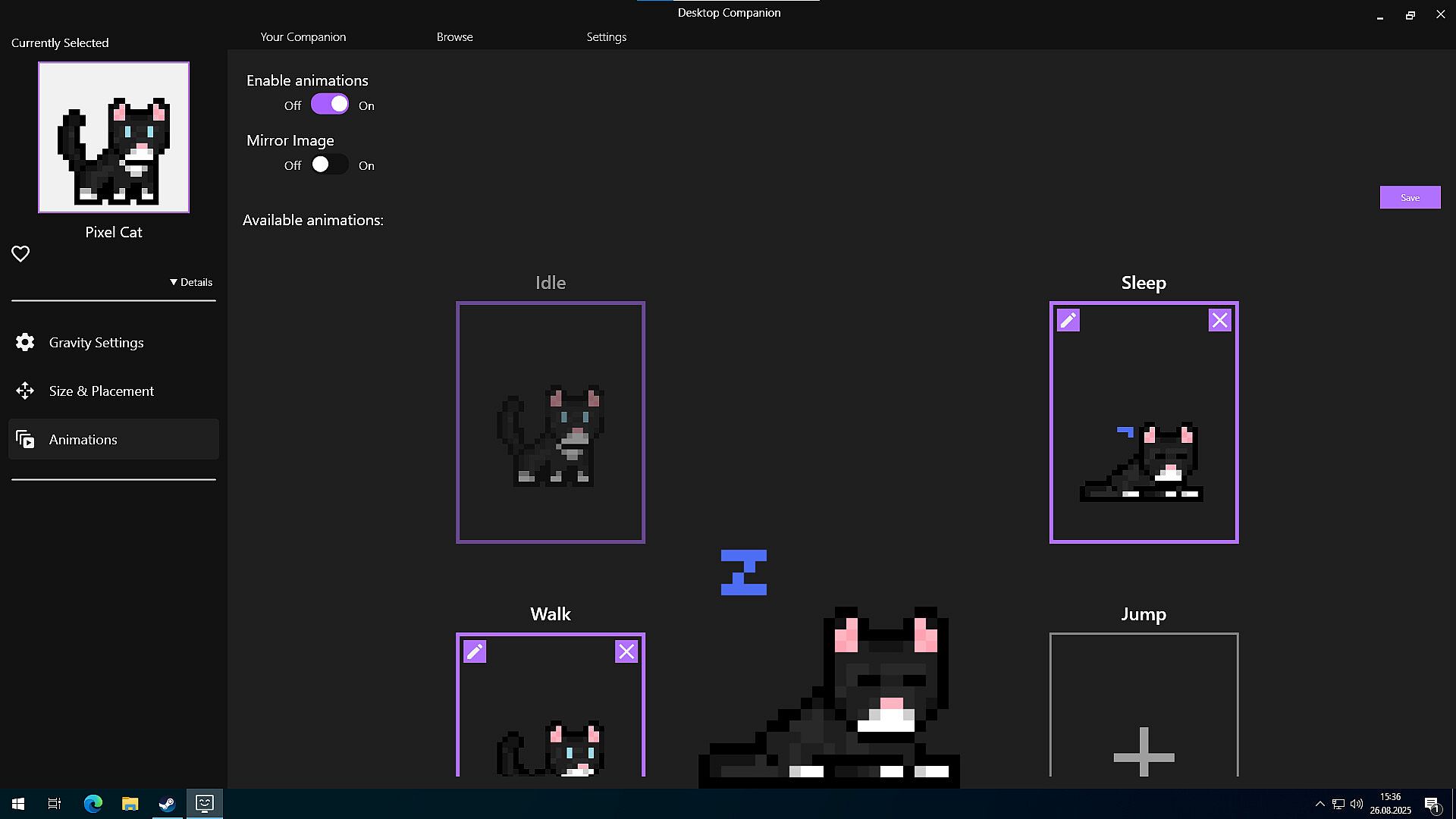Edit the Walk animation with pencil icon
The width and height of the screenshot is (1456, 819).
click(475, 652)
